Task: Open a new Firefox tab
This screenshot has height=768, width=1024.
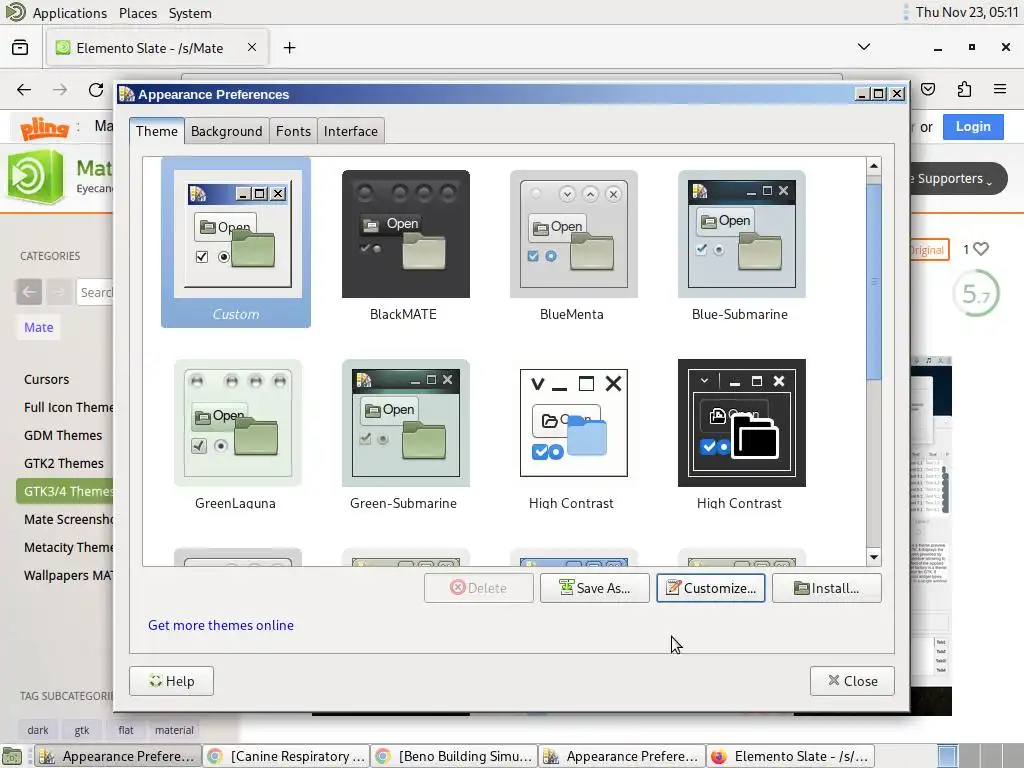Action: click(289, 48)
